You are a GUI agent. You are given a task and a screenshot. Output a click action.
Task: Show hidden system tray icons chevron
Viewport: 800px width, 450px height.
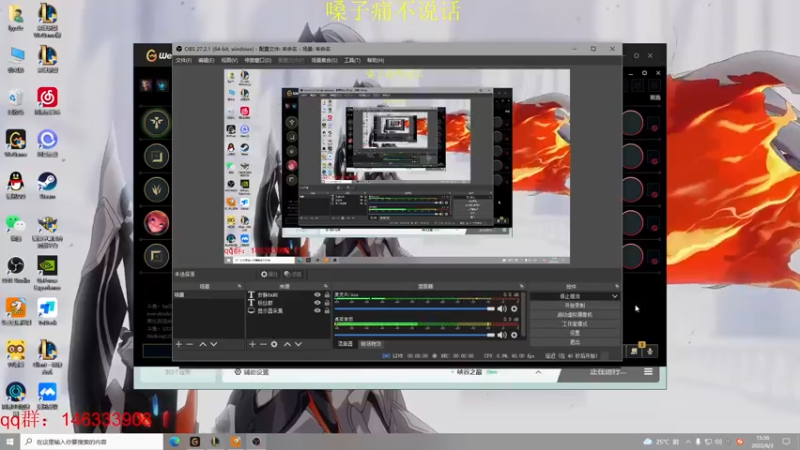pyautogui.click(x=688, y=441)
